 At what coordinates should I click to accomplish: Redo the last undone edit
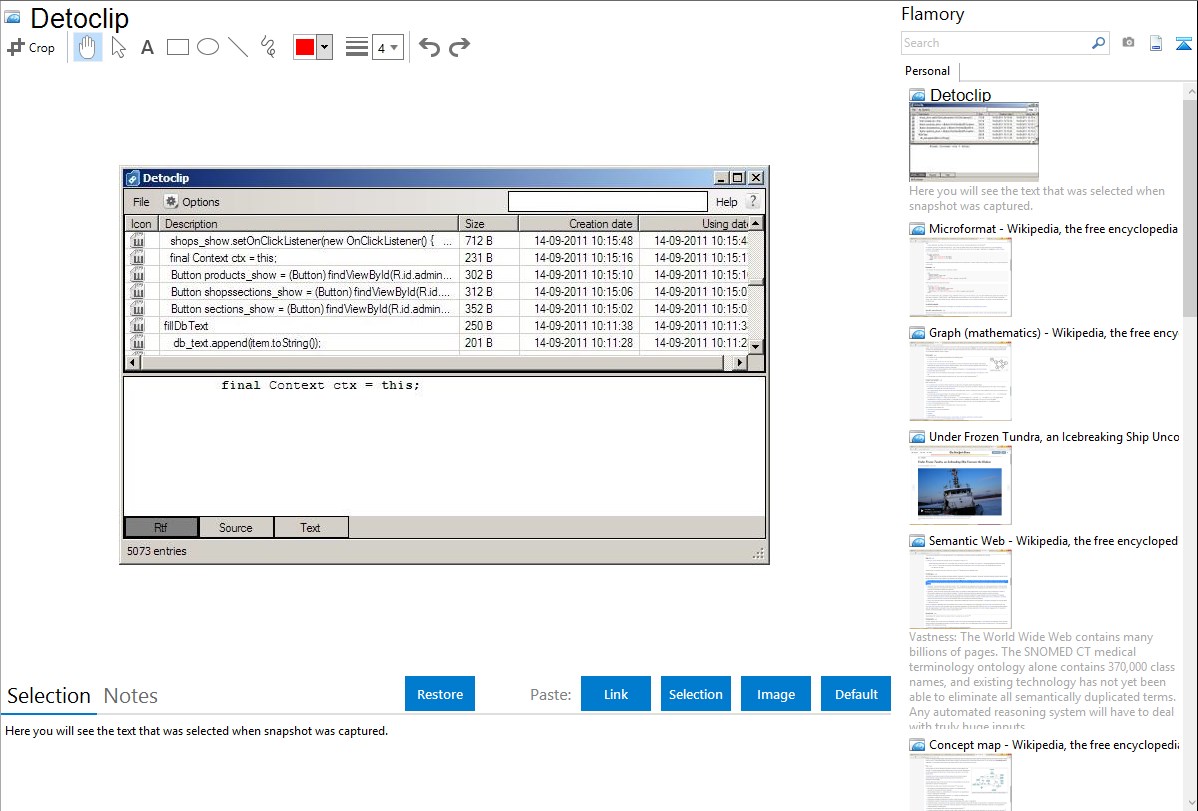point(459,47)
